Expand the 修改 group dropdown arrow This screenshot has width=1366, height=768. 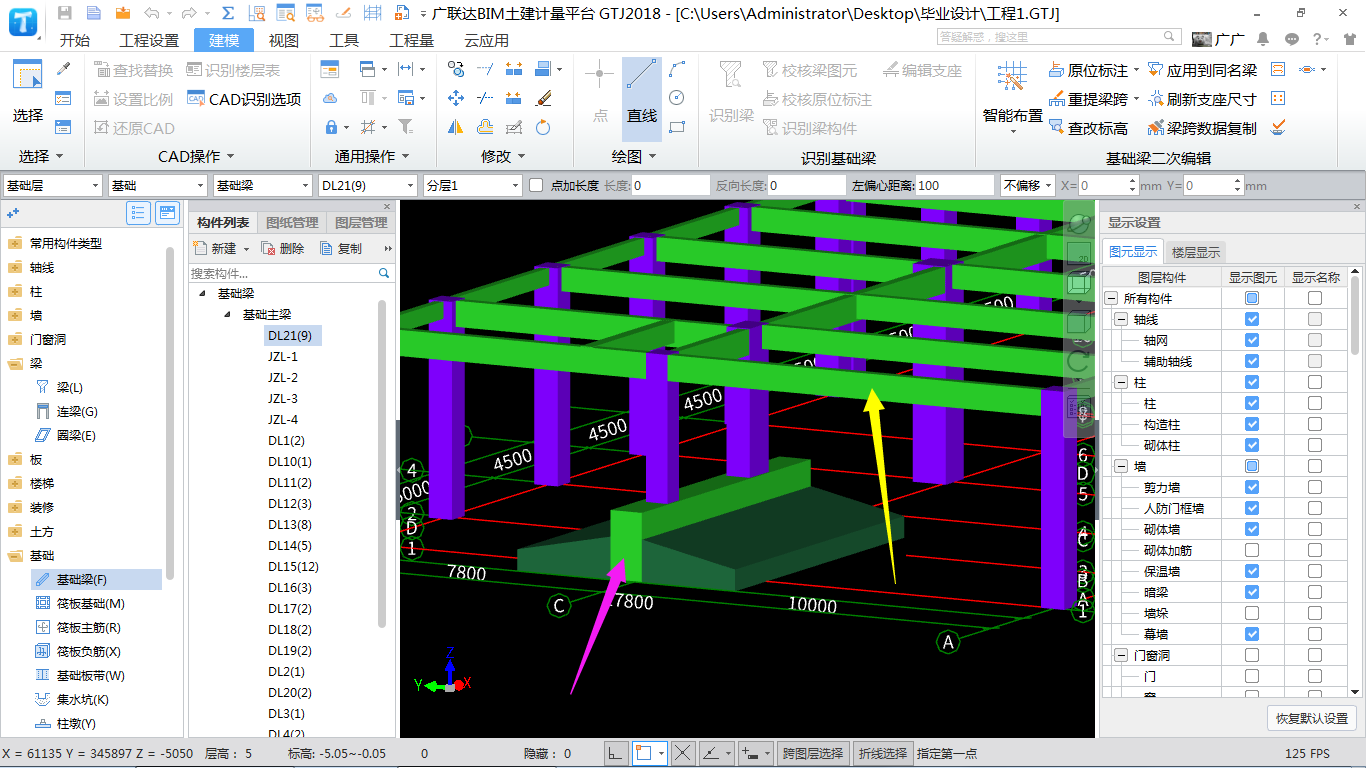522,156
